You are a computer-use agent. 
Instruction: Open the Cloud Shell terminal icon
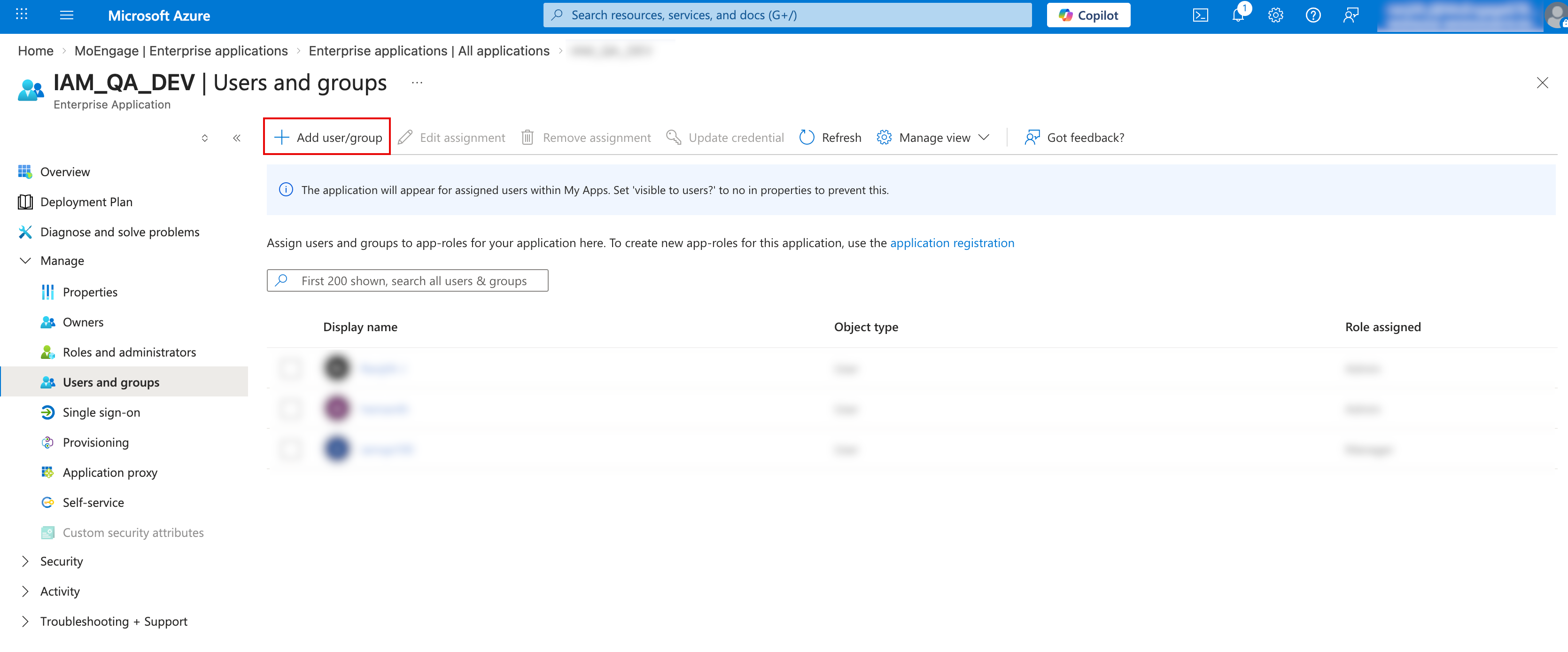tap(1200, 15)
